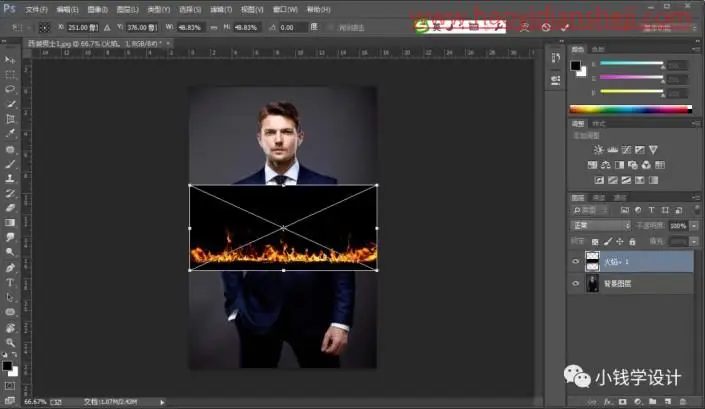Select the Horizontal Type tool
Viewport: 705px width, 409px height.
[x=10, y=283]
